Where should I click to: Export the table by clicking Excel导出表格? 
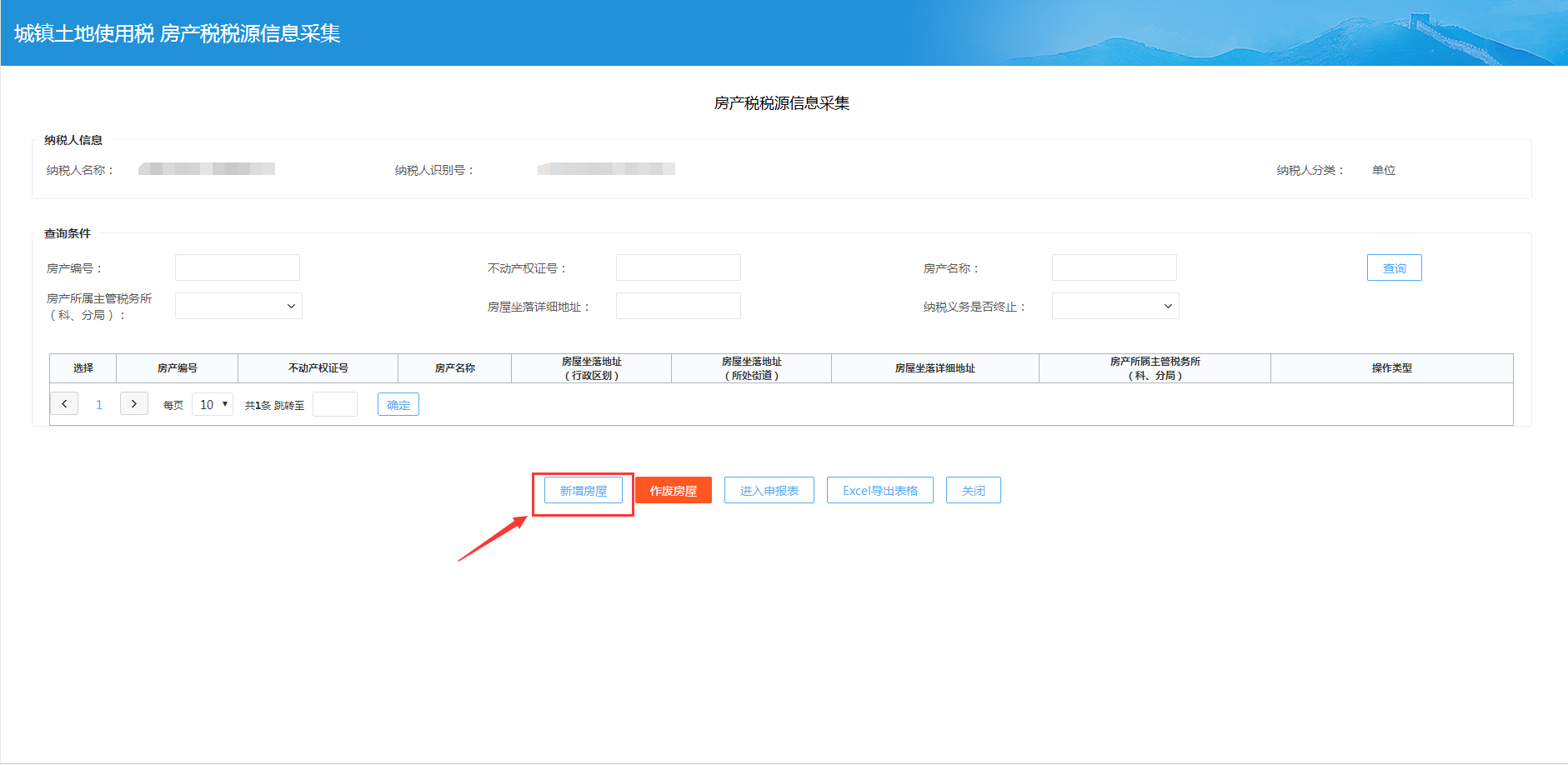(879, 490)
